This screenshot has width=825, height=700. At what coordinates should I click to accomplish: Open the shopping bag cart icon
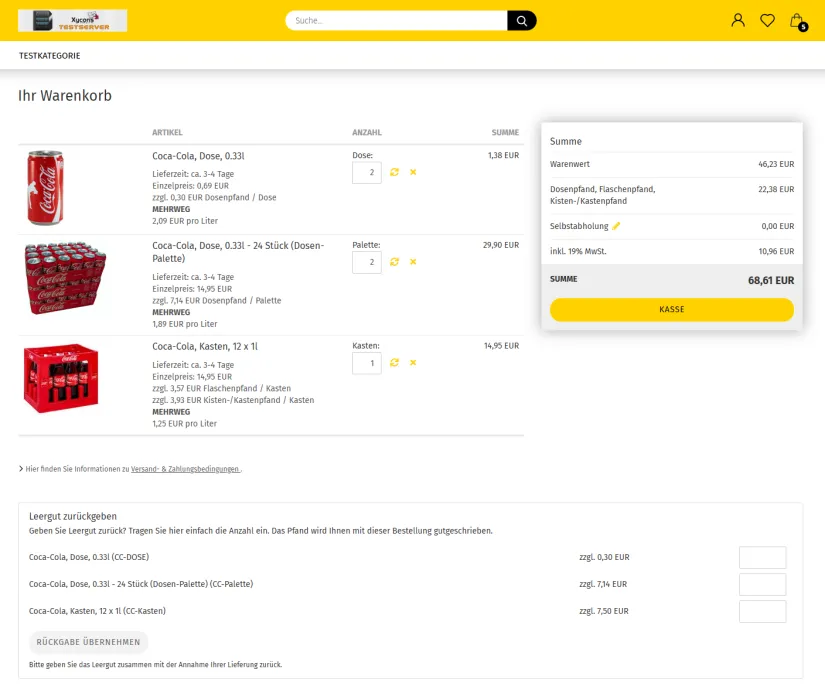[x=798, y=21]
